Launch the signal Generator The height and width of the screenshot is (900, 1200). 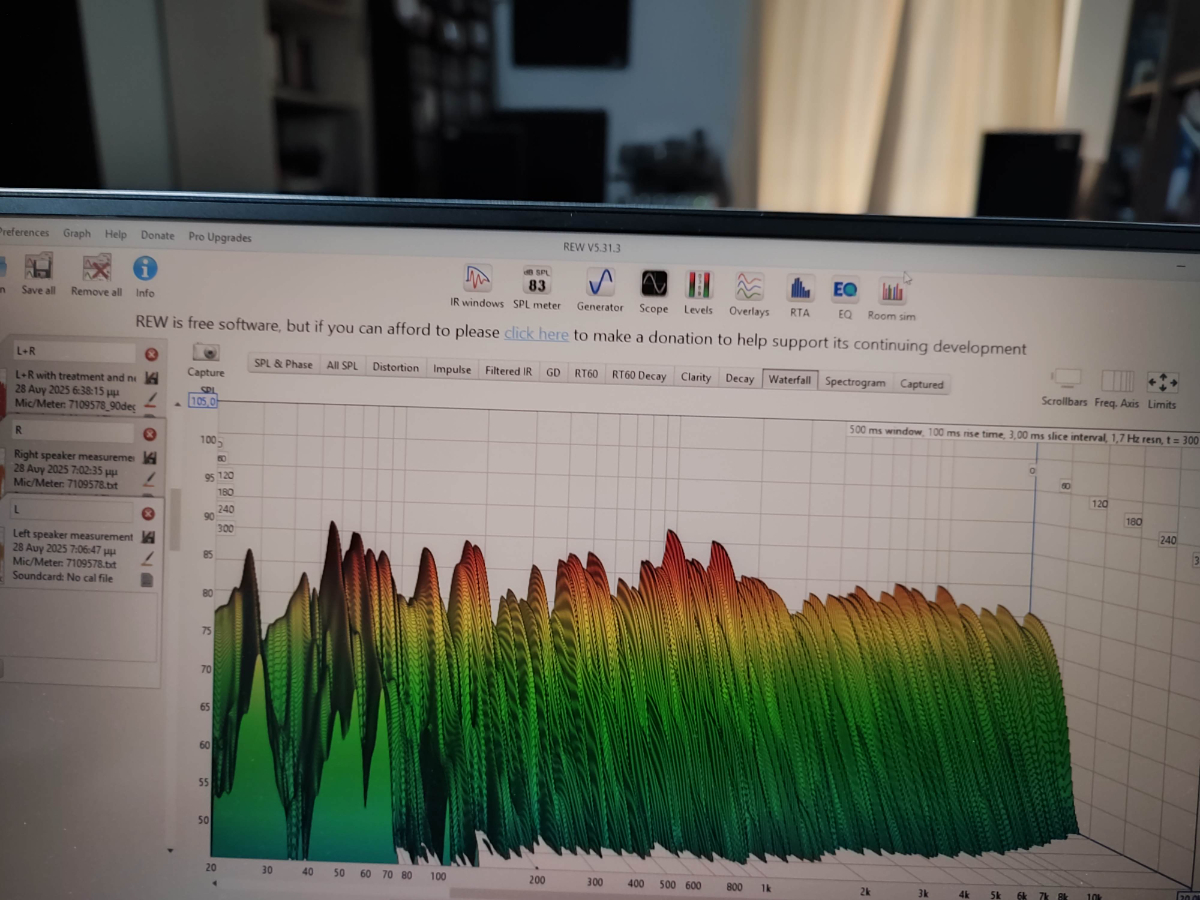point(600,284)
